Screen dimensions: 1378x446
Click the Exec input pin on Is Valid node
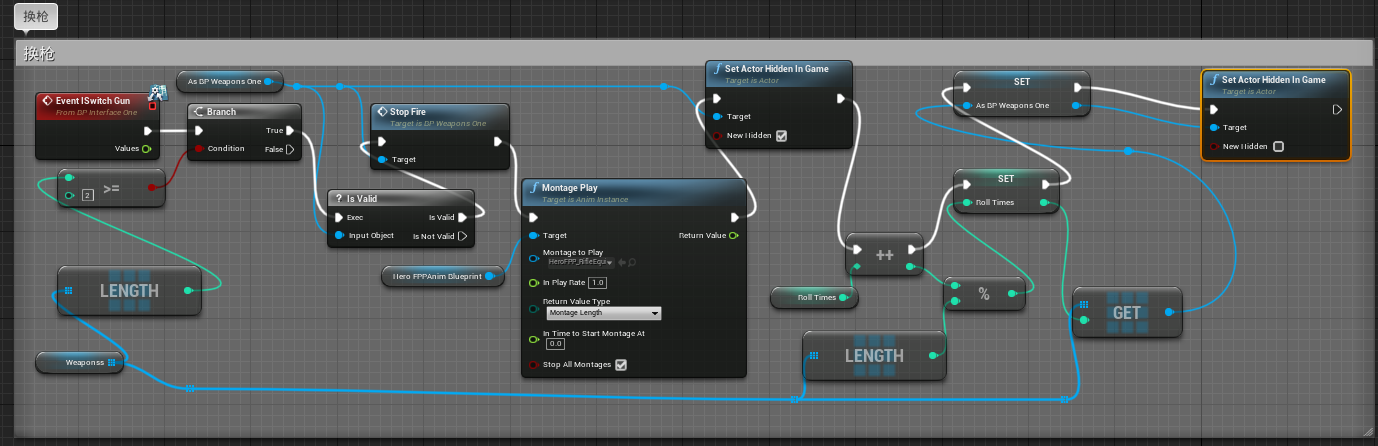[338, 217]
